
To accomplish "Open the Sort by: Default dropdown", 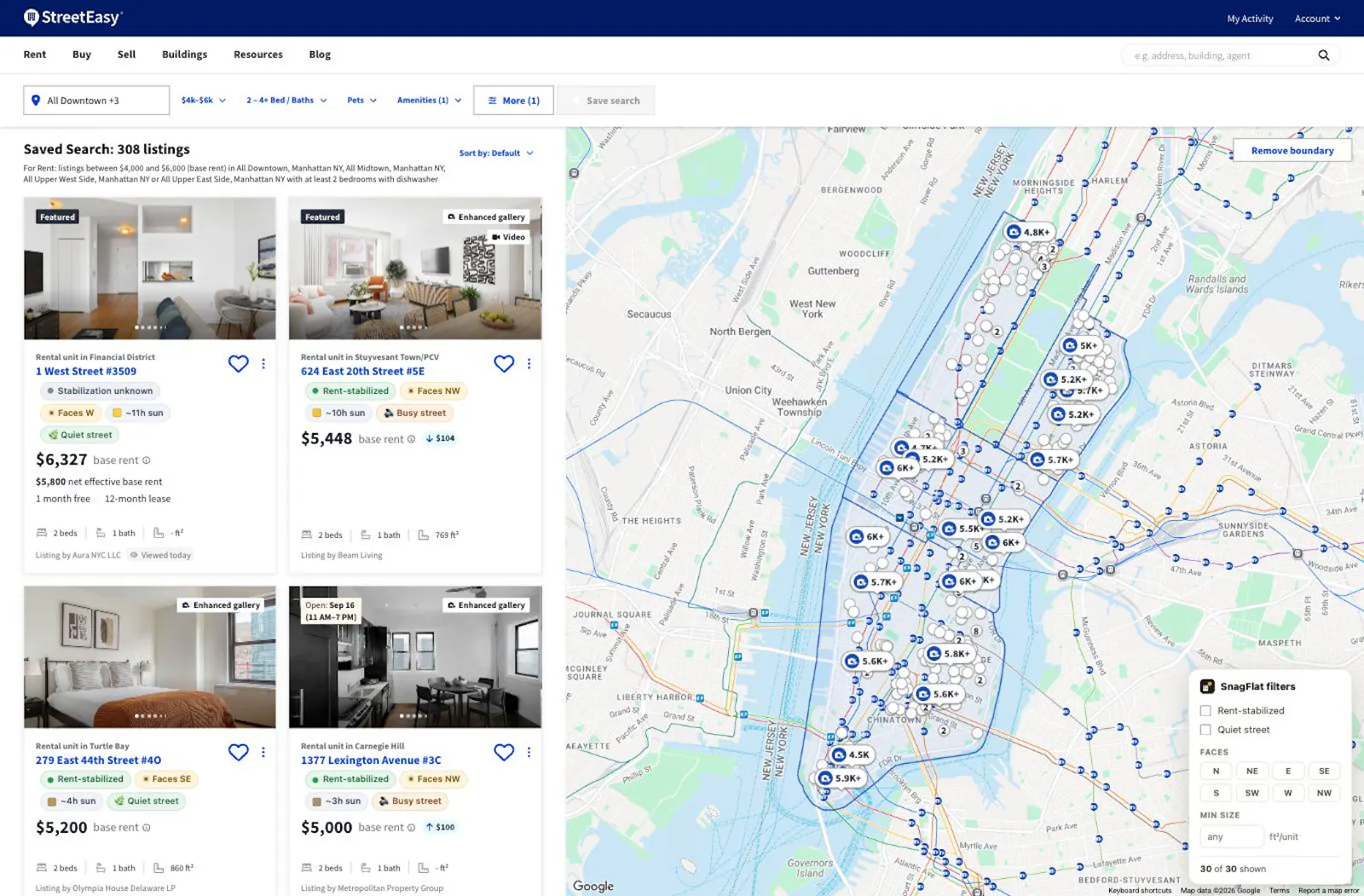I will pyautogui.click(x=496, y=153).
